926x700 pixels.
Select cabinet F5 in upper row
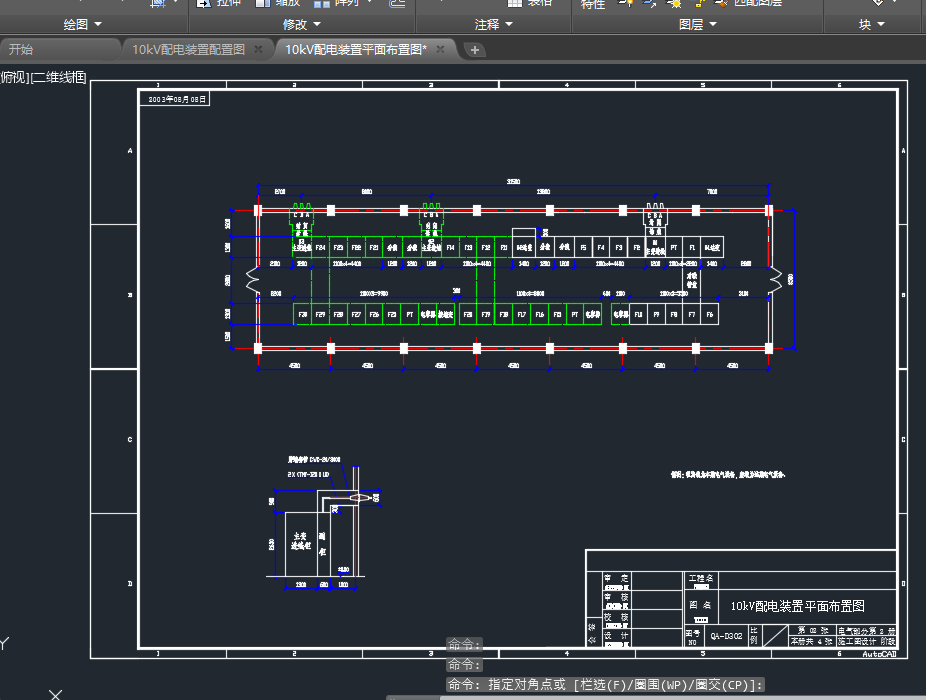coord(583,248)
